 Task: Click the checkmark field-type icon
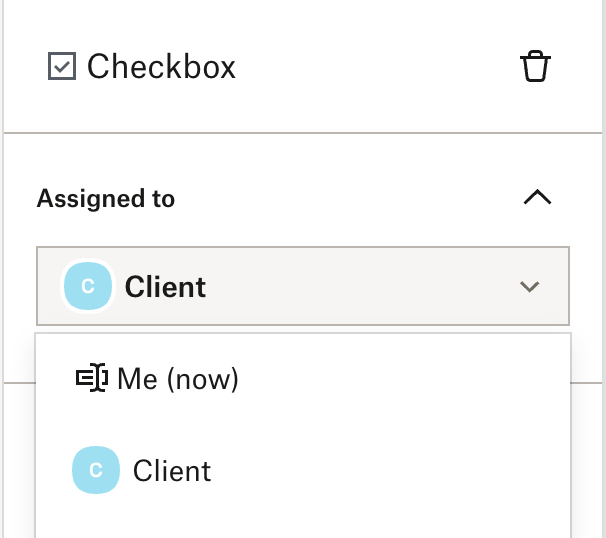62,66
